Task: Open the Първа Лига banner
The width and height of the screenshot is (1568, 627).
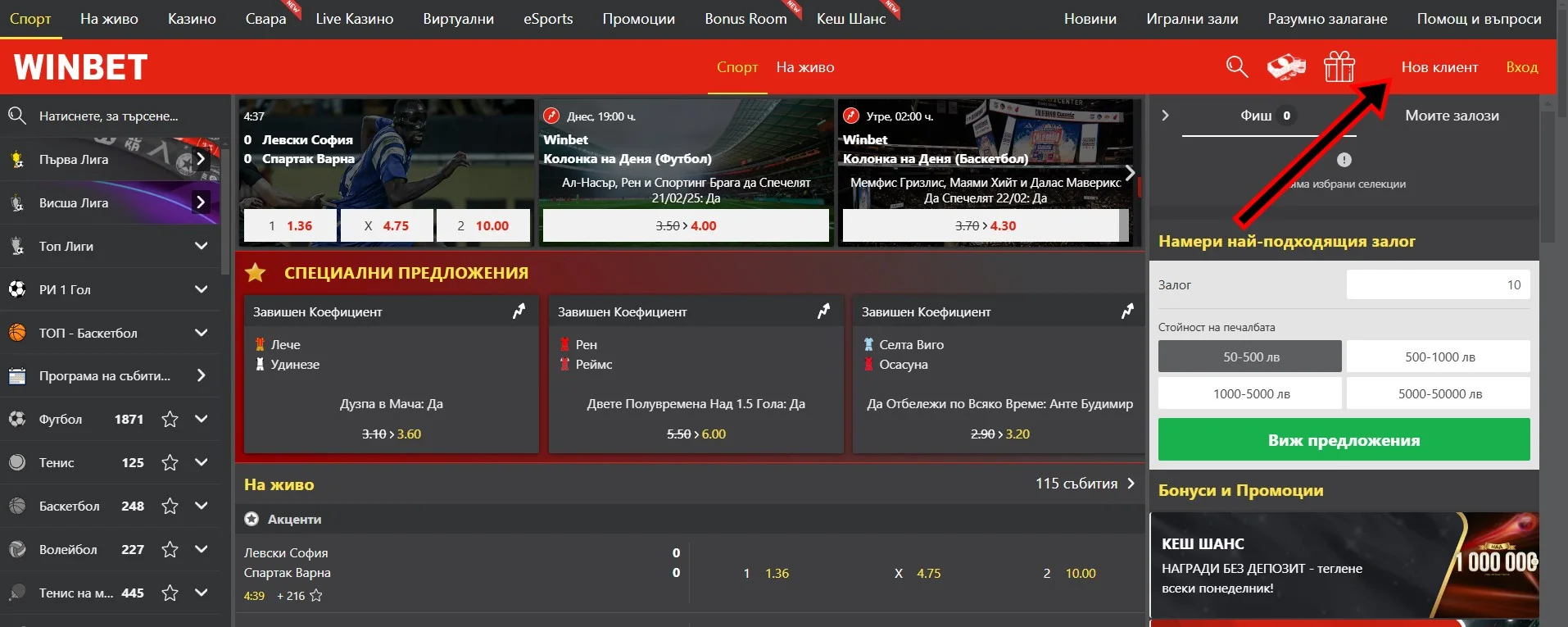Action: click(x=110, y=159)
